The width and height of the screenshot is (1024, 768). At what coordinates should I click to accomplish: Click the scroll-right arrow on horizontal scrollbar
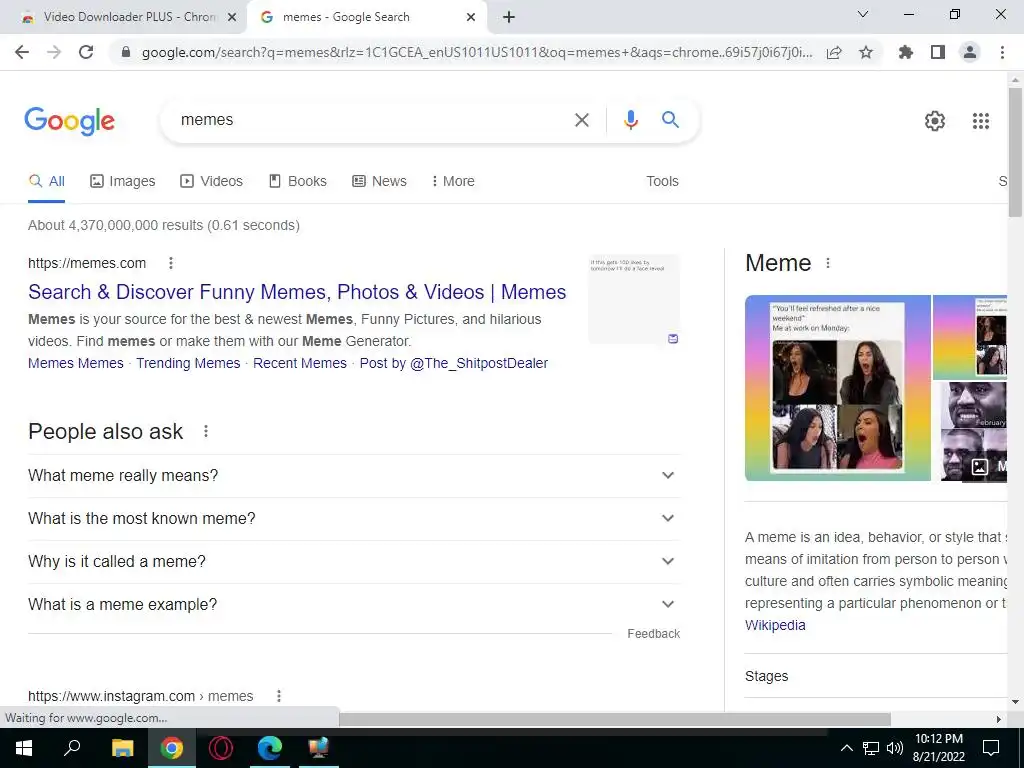998,719
